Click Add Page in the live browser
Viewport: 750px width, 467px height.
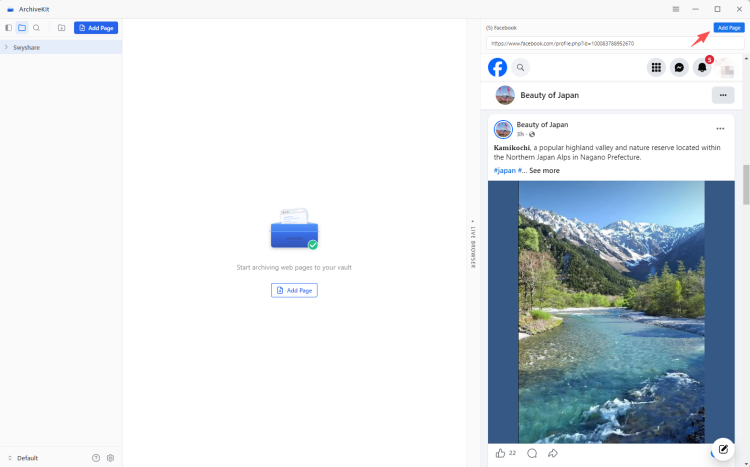728,28
